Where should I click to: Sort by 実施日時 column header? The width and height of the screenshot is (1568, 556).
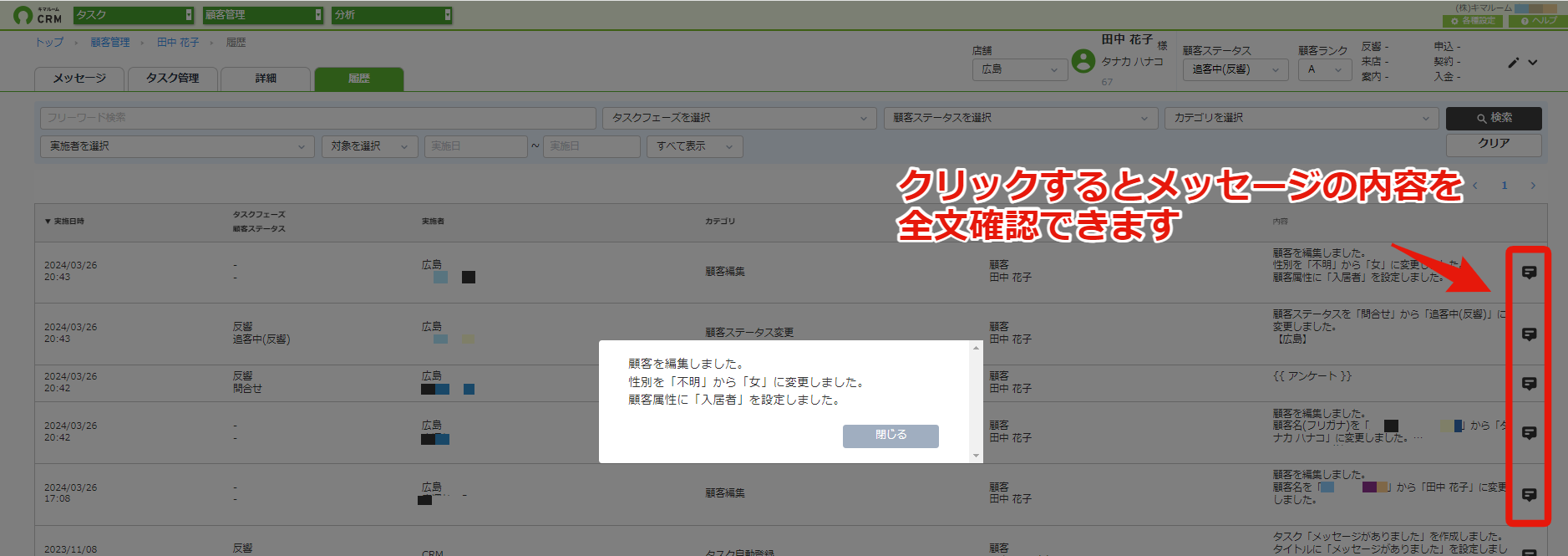tap(64, 222)
